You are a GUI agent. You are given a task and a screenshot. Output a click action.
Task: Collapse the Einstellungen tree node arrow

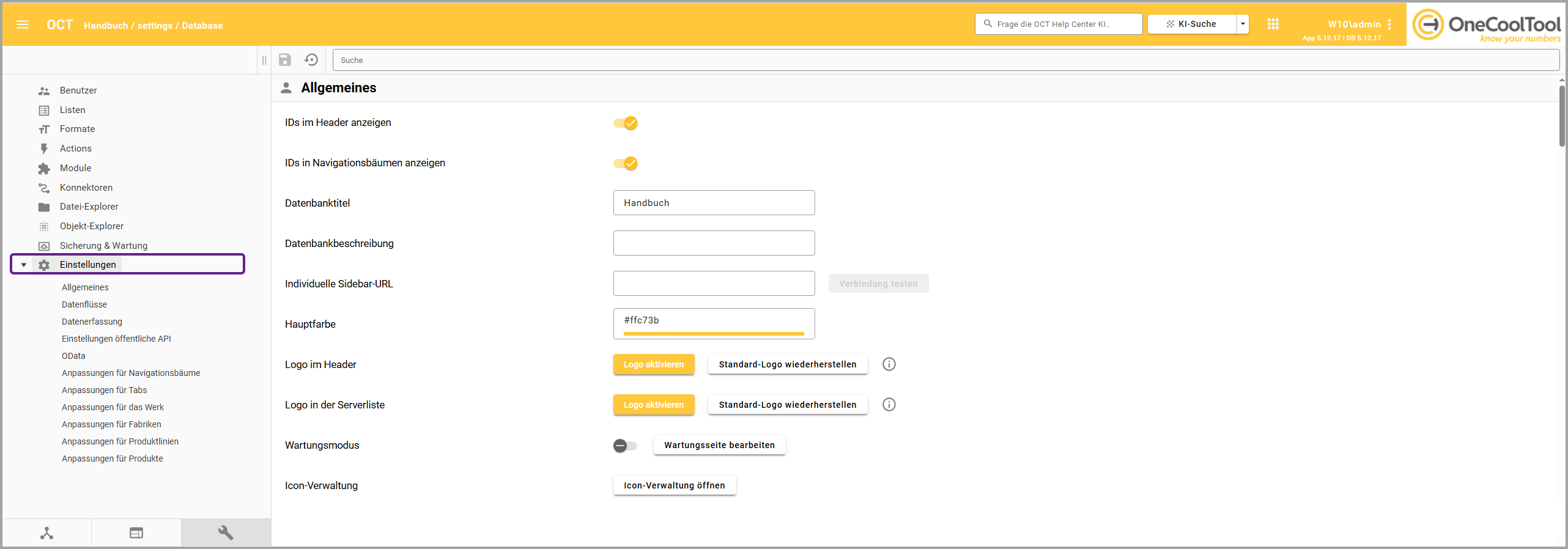point(24,265)
